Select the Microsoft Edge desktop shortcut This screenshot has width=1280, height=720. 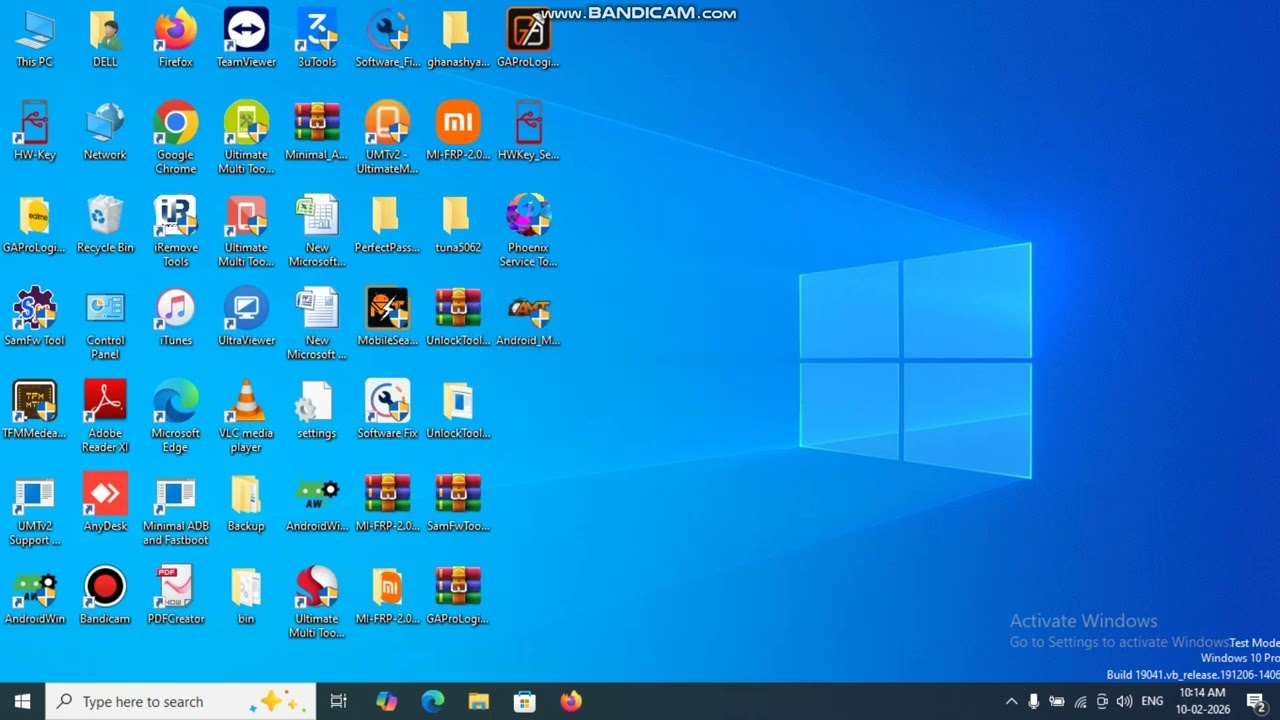[x=175, y=417]
